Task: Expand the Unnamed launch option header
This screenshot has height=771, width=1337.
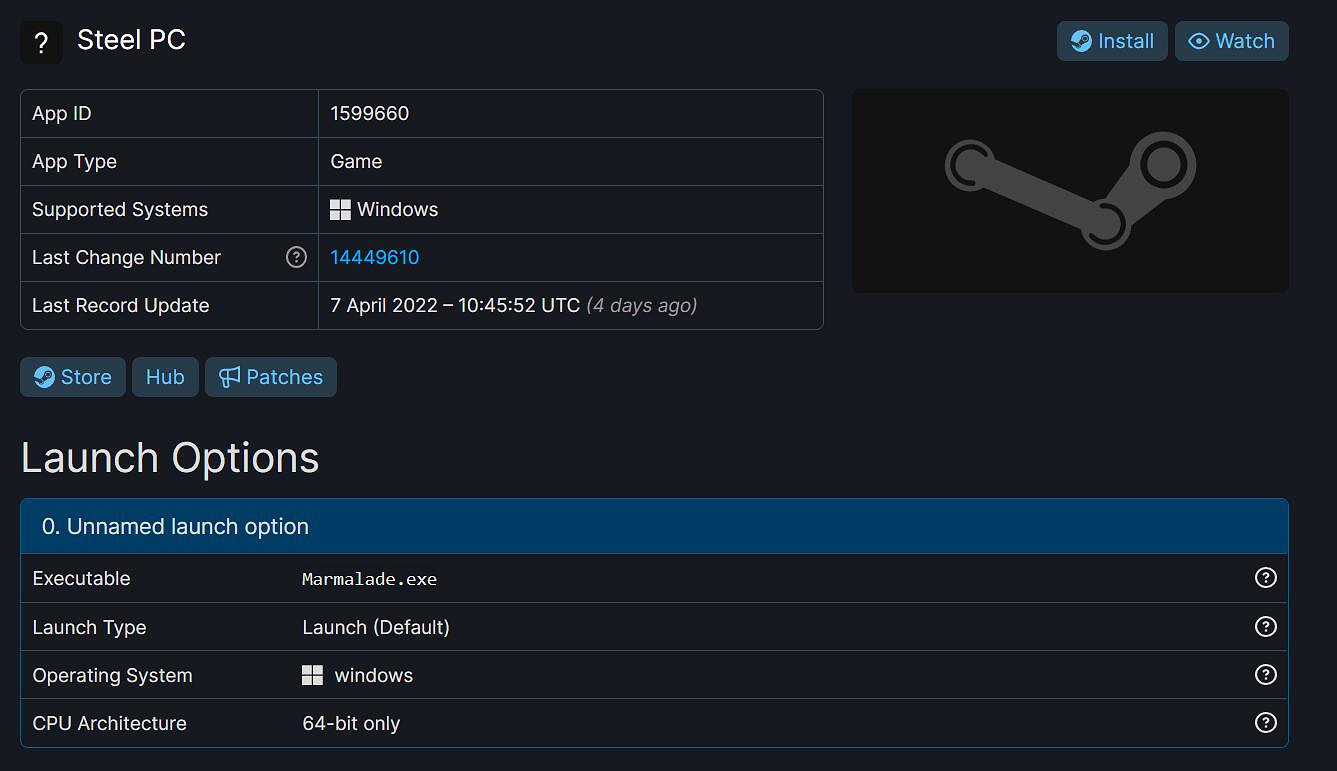Action: point(654,525)
